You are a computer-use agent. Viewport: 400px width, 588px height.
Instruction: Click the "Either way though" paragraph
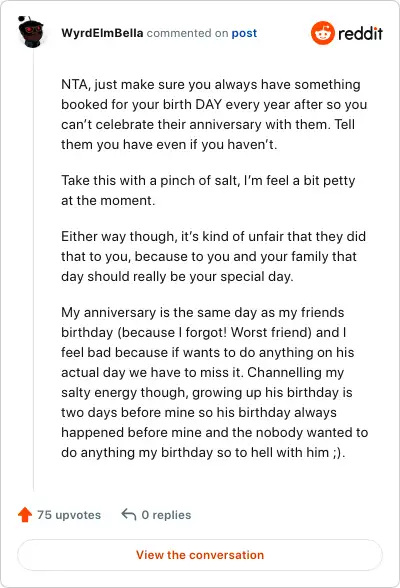[x=213, y=256]
